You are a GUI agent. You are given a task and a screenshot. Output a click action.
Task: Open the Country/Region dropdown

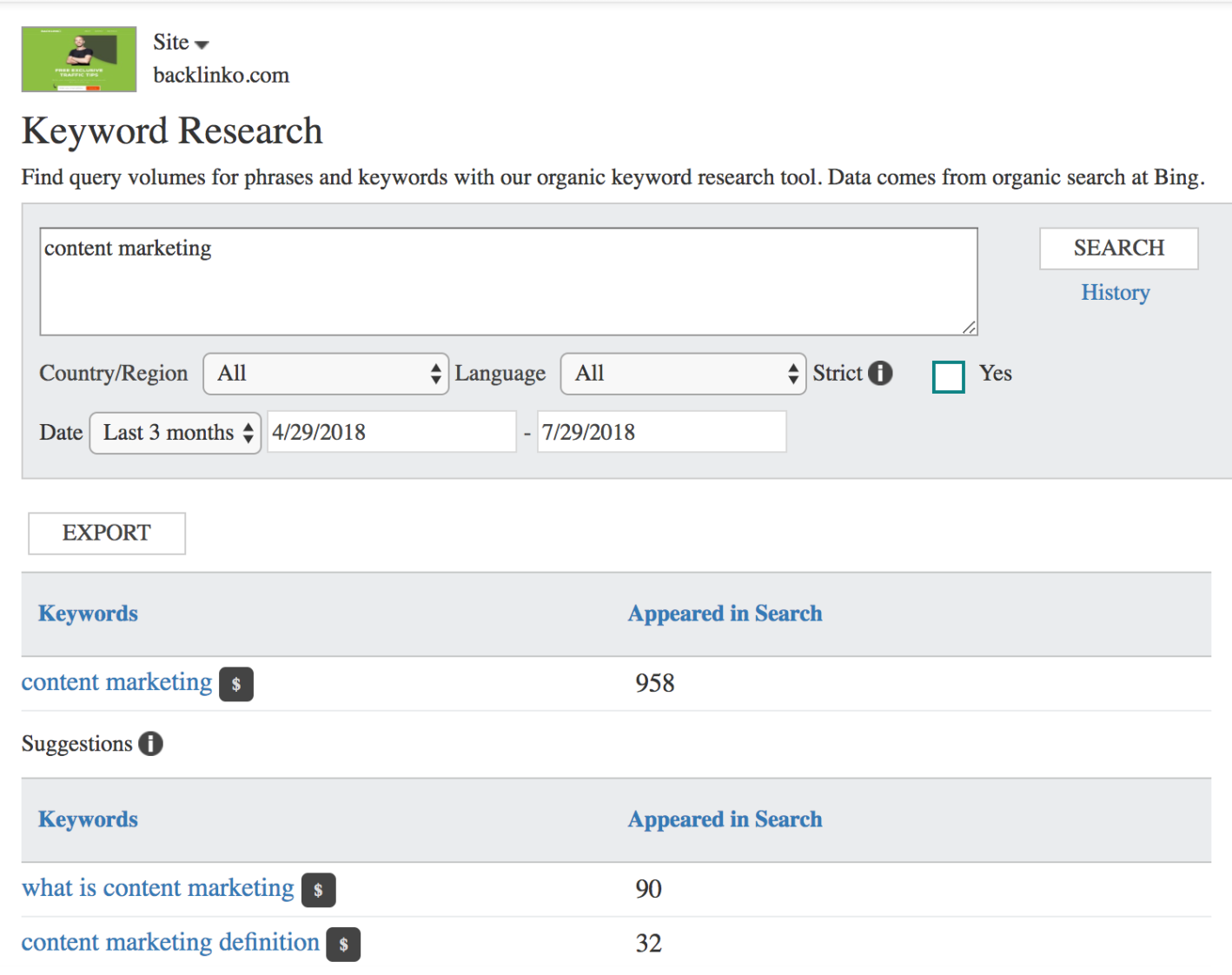pos(326,374)
